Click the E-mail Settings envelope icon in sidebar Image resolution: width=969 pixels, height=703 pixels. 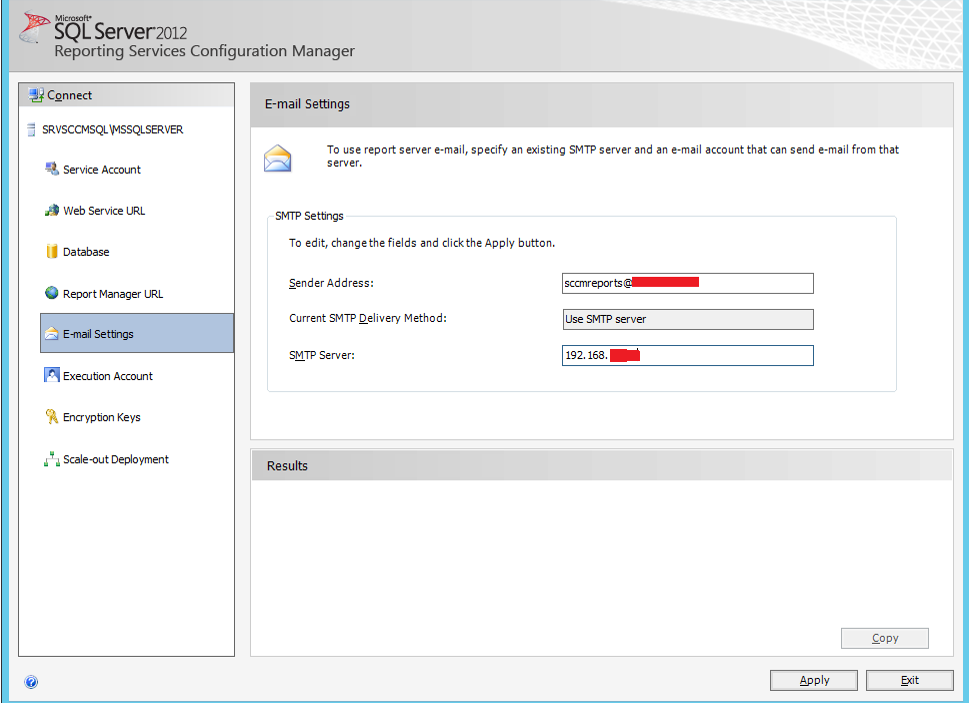tap(52, 334)
